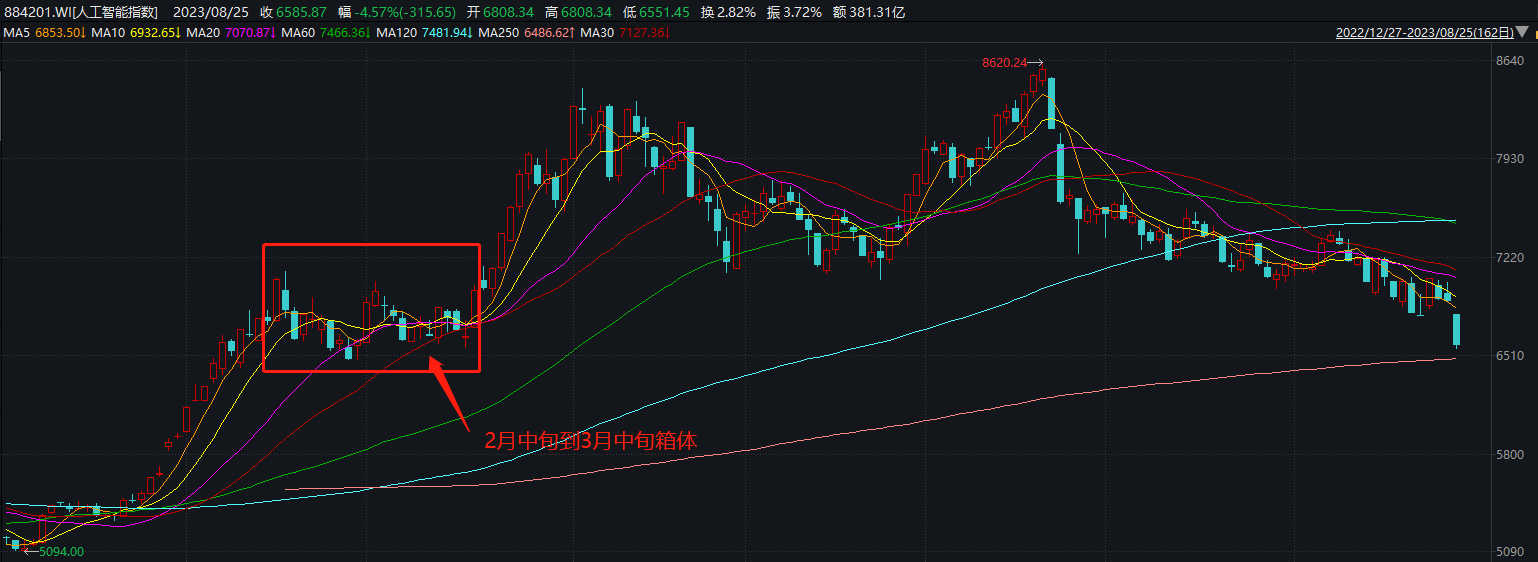Select the MA5 indicator value 6853.50
This screenshot has height=562, width=1538.
click(60, 33)
